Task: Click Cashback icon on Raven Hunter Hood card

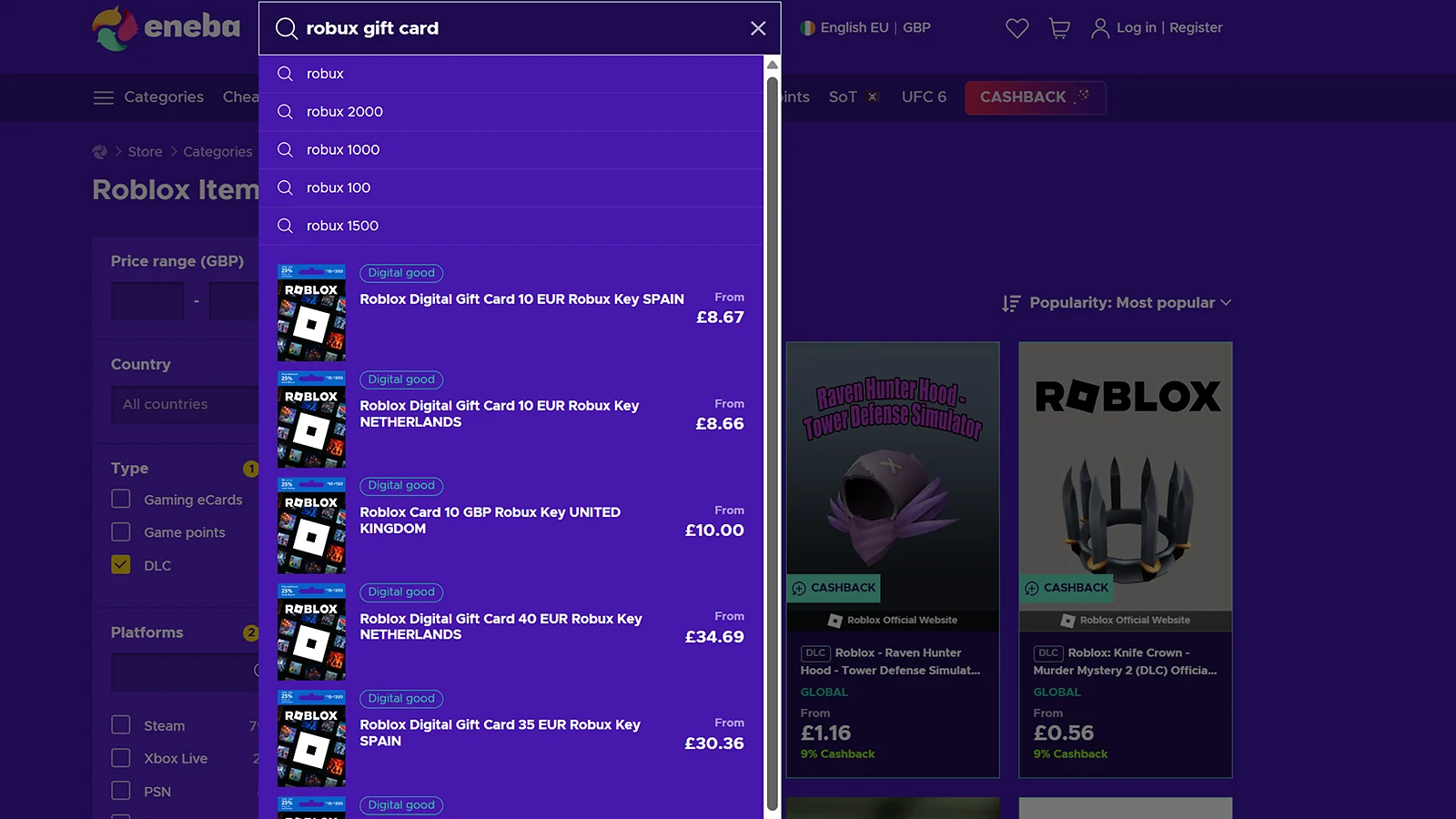Action: (x=799, y=588)
